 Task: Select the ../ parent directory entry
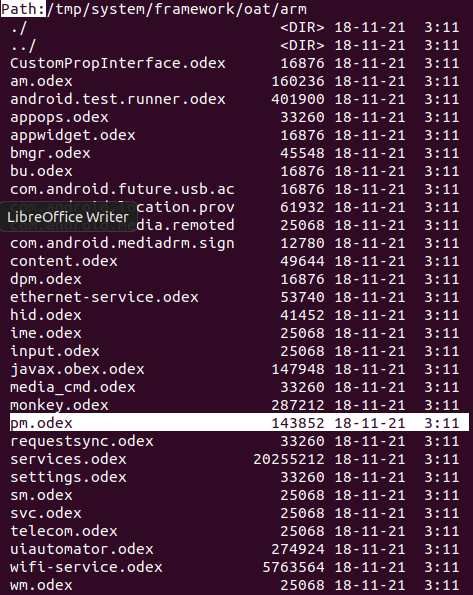239,46
